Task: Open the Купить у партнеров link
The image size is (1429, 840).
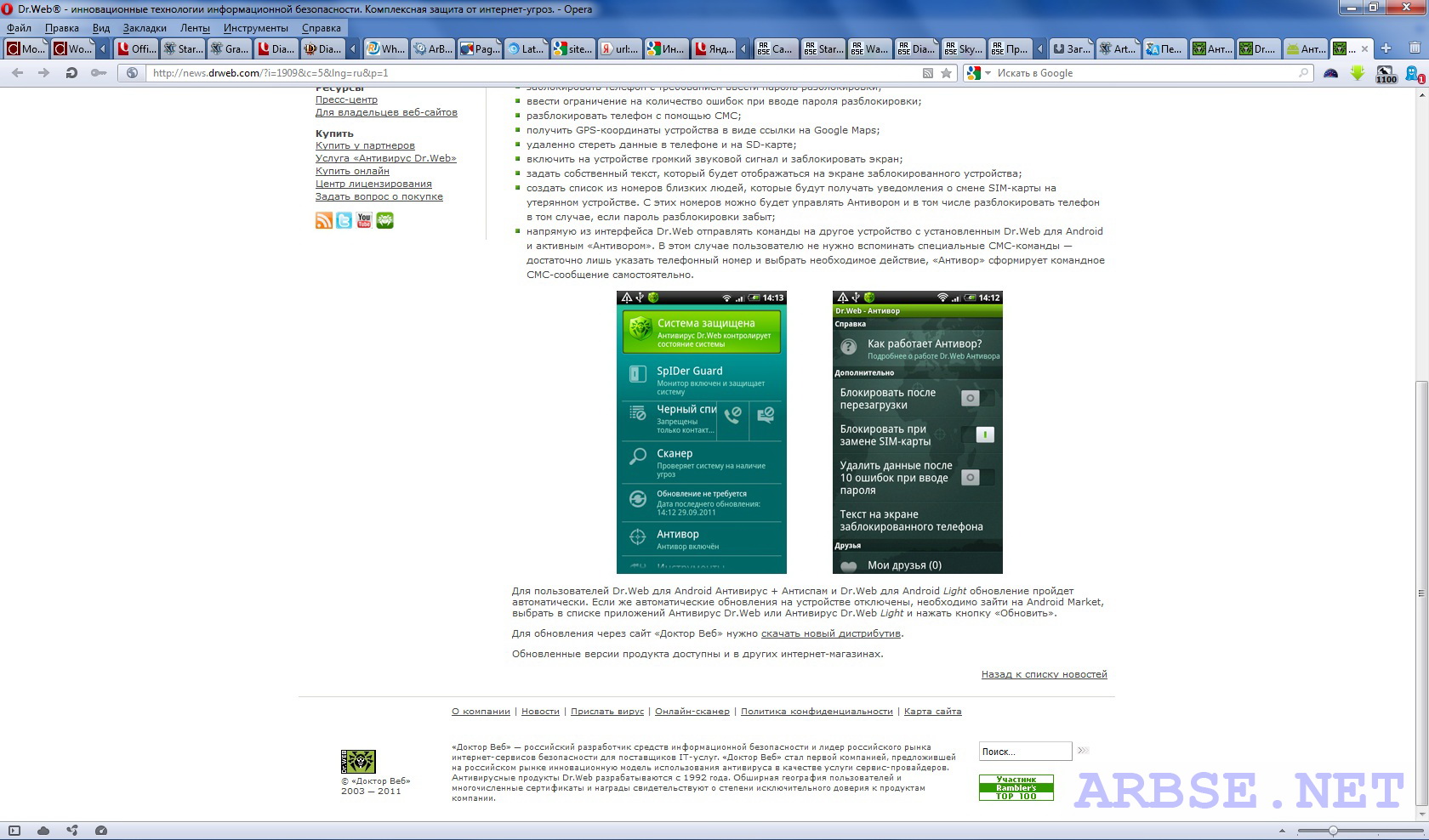Action: click(x=365, y=145)
